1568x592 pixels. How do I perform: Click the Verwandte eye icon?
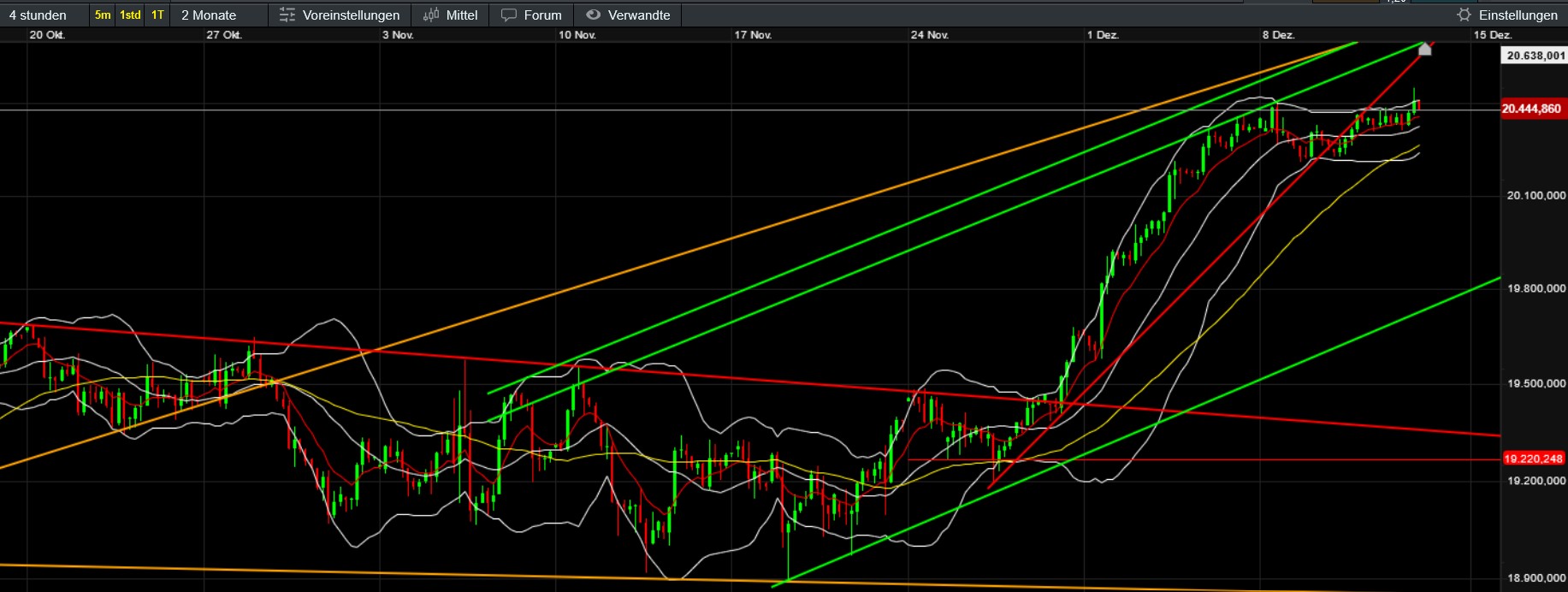(x=593, y=15)
